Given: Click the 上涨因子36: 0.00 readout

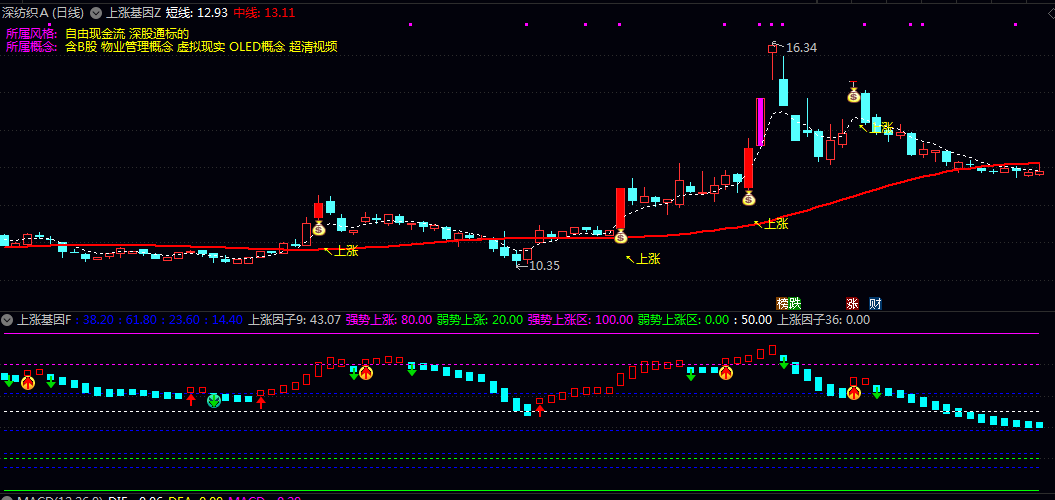Looking at the screenshot, I should point(824,320).
